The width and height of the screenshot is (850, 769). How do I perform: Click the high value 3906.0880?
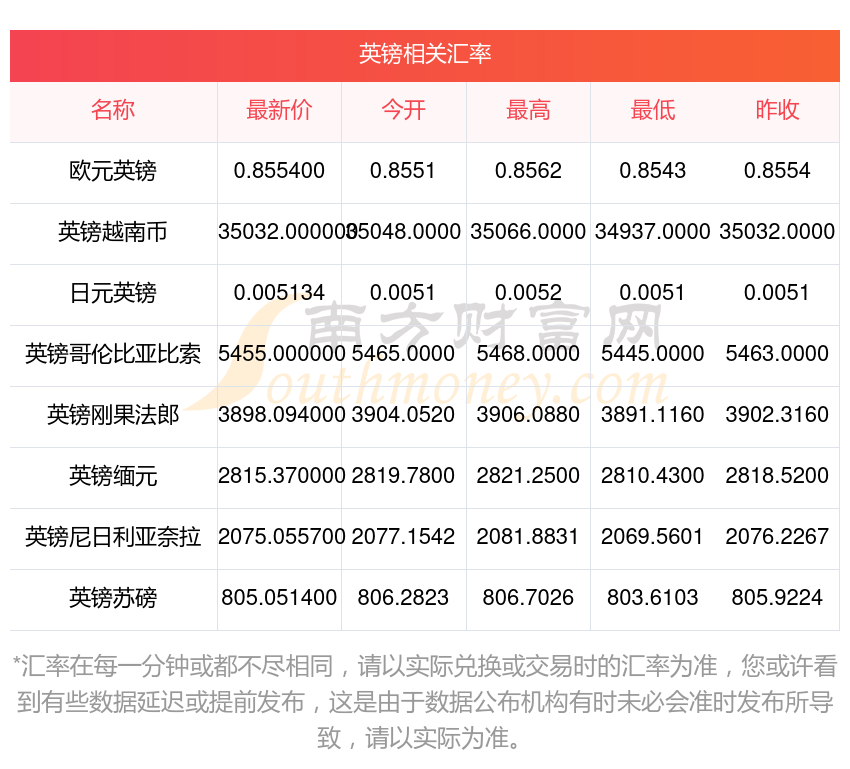tap(528, 415)
